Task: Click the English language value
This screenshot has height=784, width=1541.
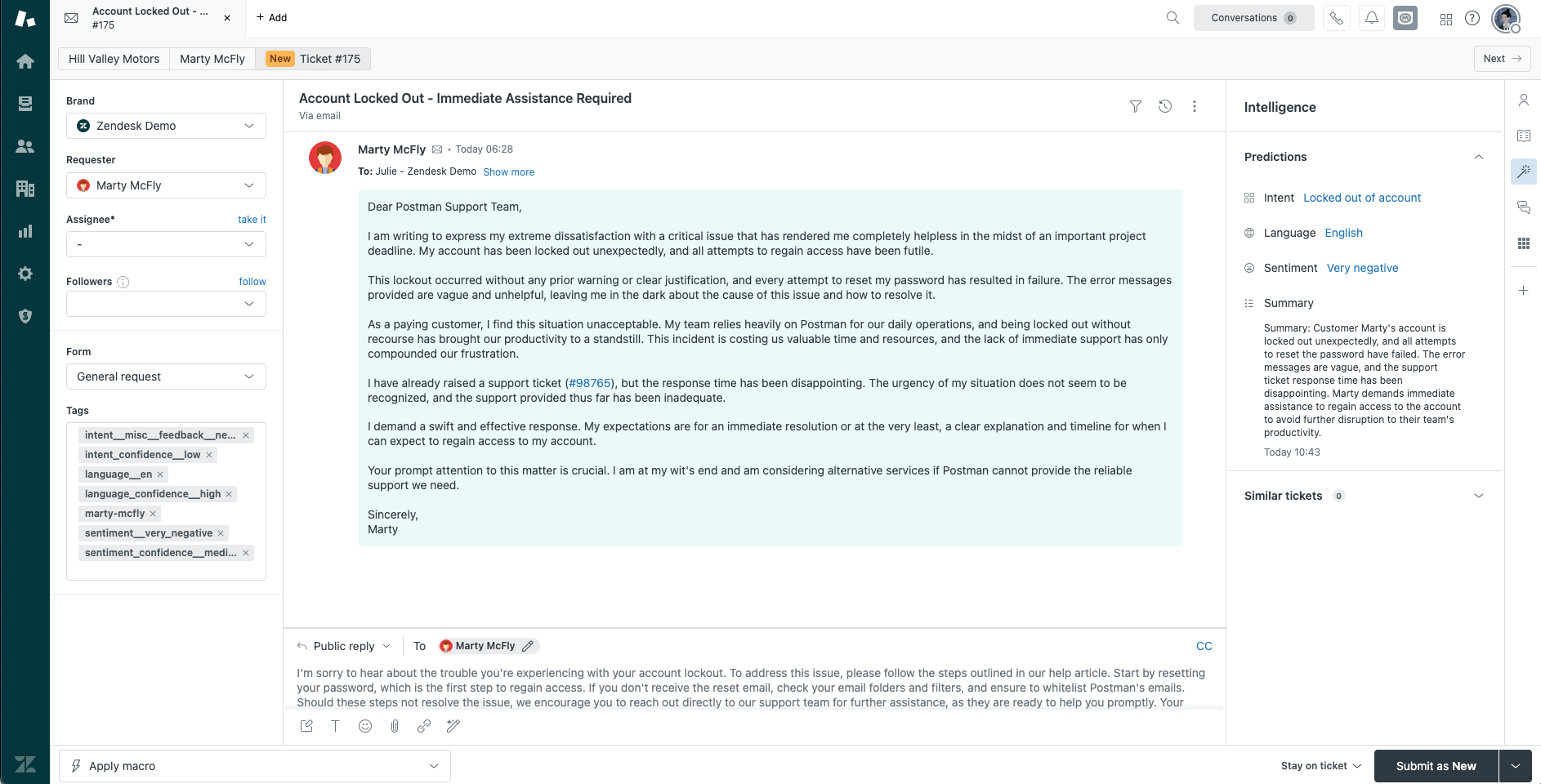Action: tap(1343, 233)
